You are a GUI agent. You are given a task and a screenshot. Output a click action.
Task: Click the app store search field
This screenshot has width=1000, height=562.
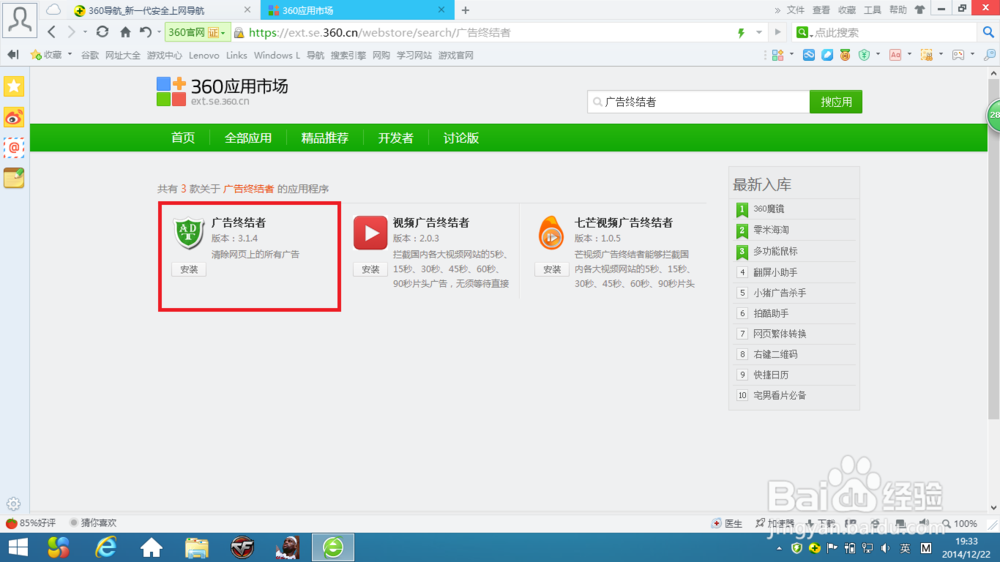[698, 102]
